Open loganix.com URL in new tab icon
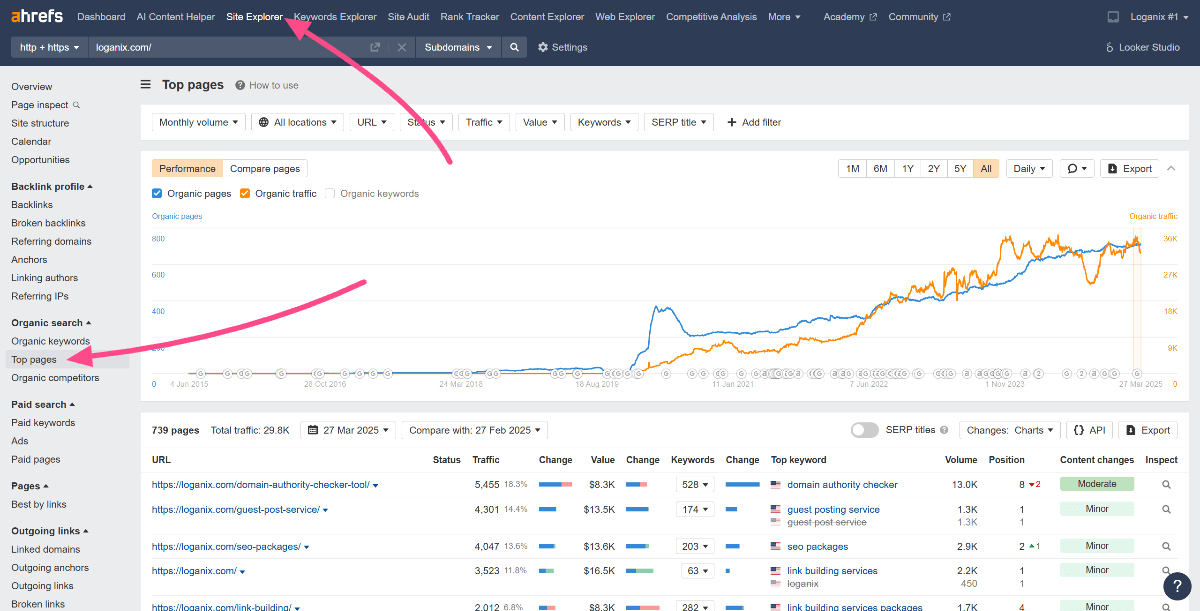Screen dimensions: 1200x611 coord(375,47)
